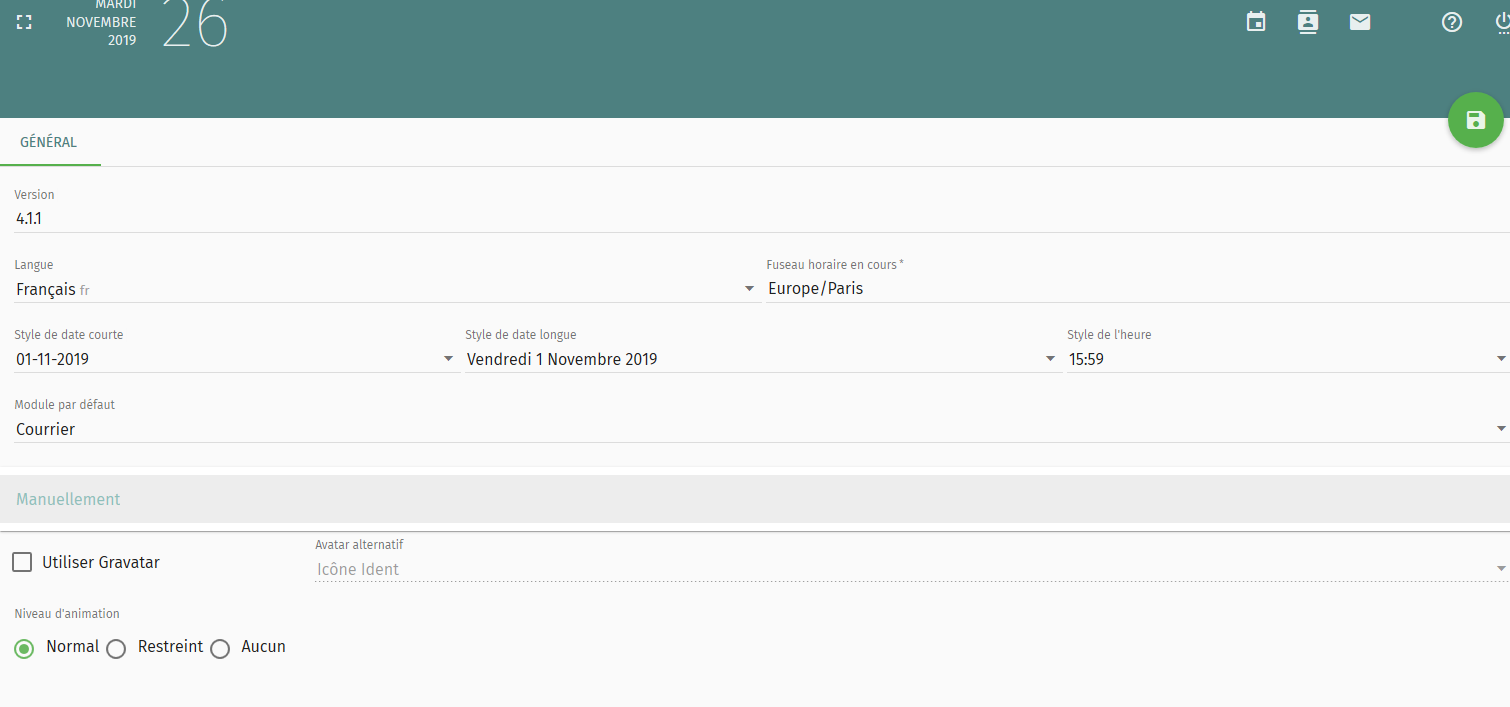Screen dimensions: 1510x707
Task: Select Restreint animation level
Action: pyautogui.click(x=116, y=648)
